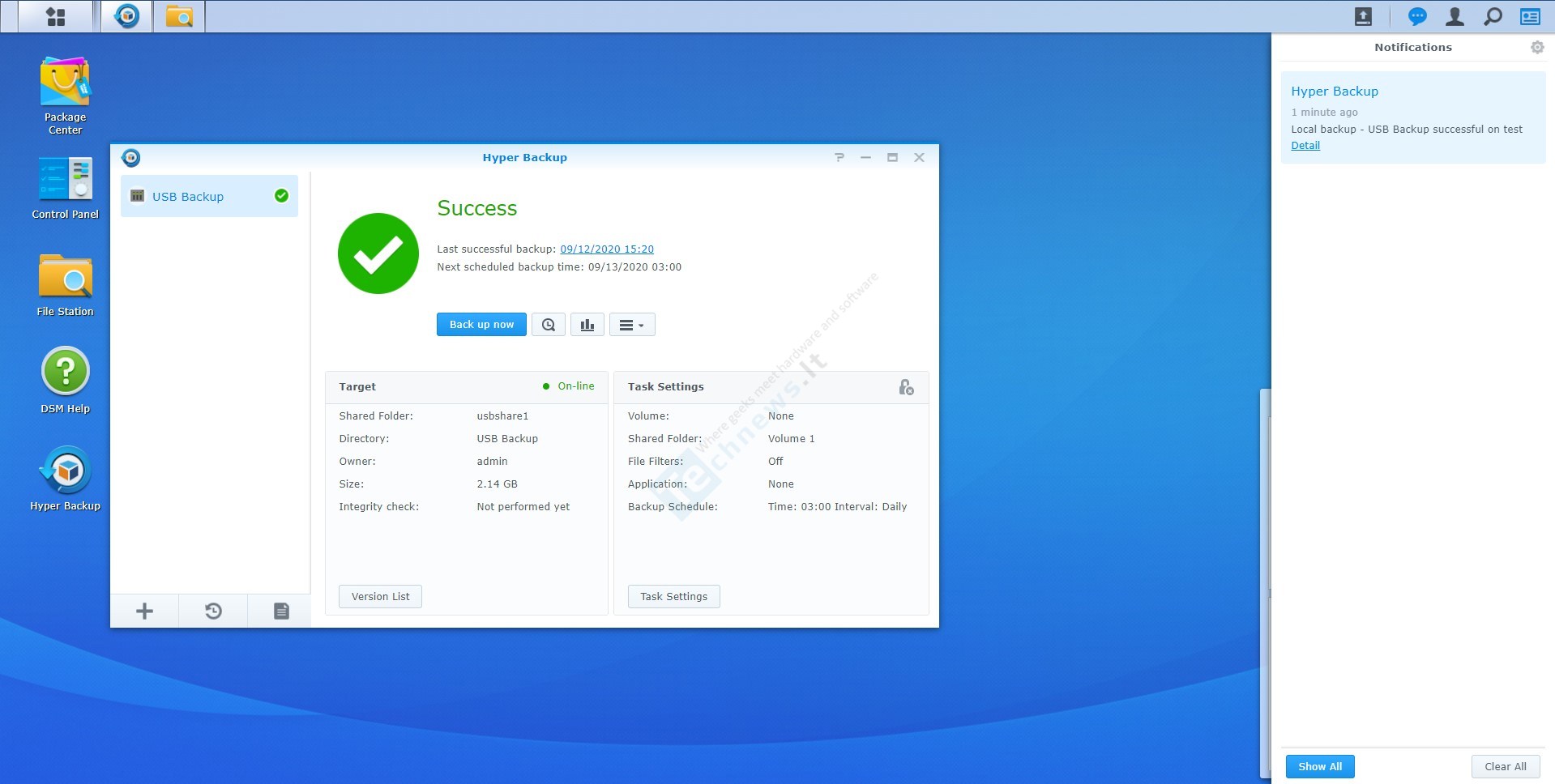Click the Back up now button
This screenshot has height=784, width=1555.
point(481,325)
